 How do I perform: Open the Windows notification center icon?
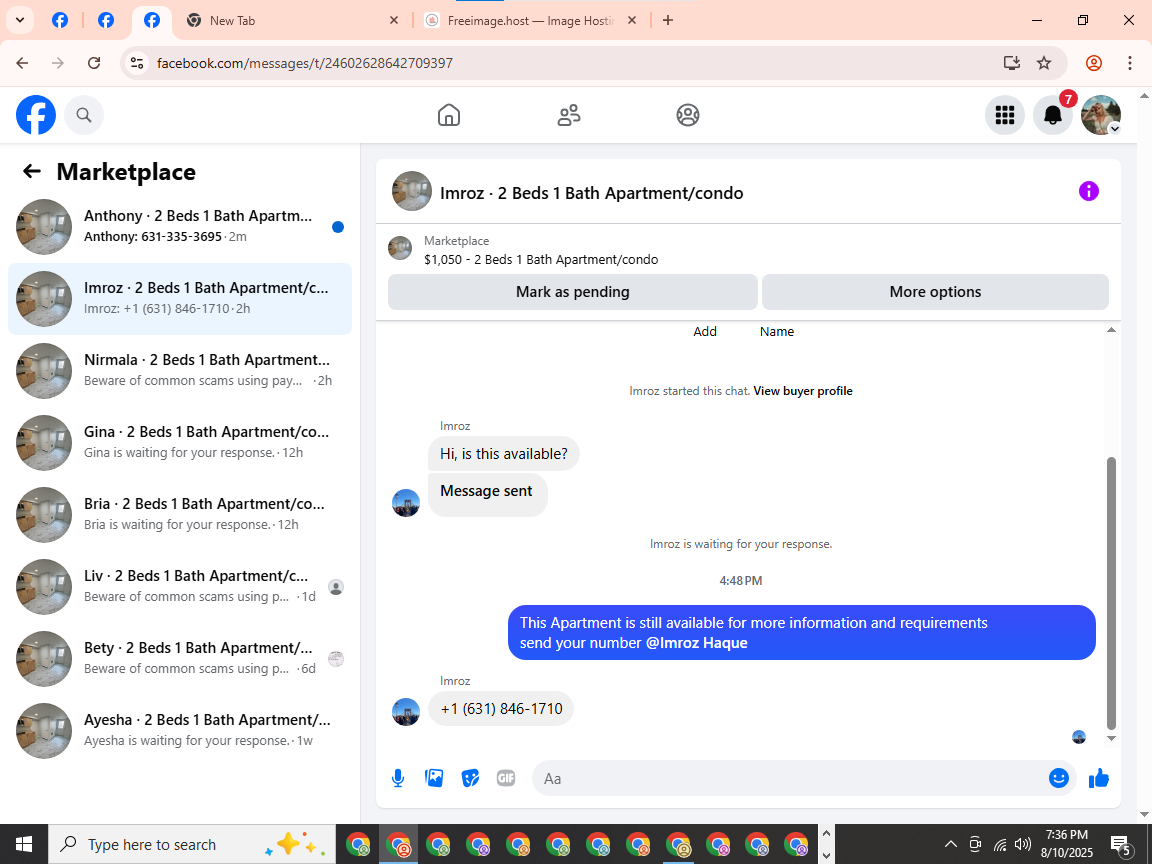point(1120,844)
